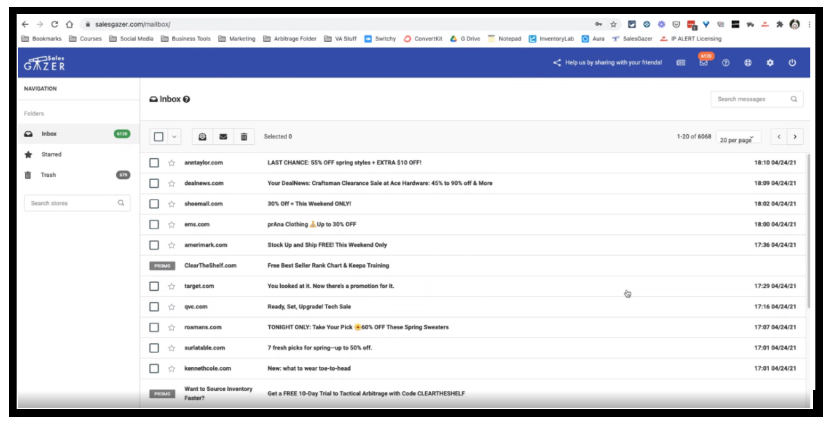This screenshot has height=428, width=830.
Task: Click the card icon in blue header
Action: click(x=681, y=62)
